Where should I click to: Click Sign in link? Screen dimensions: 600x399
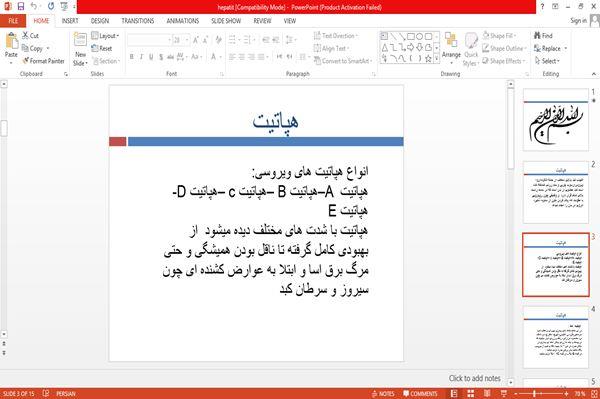(x=578, y=21)
